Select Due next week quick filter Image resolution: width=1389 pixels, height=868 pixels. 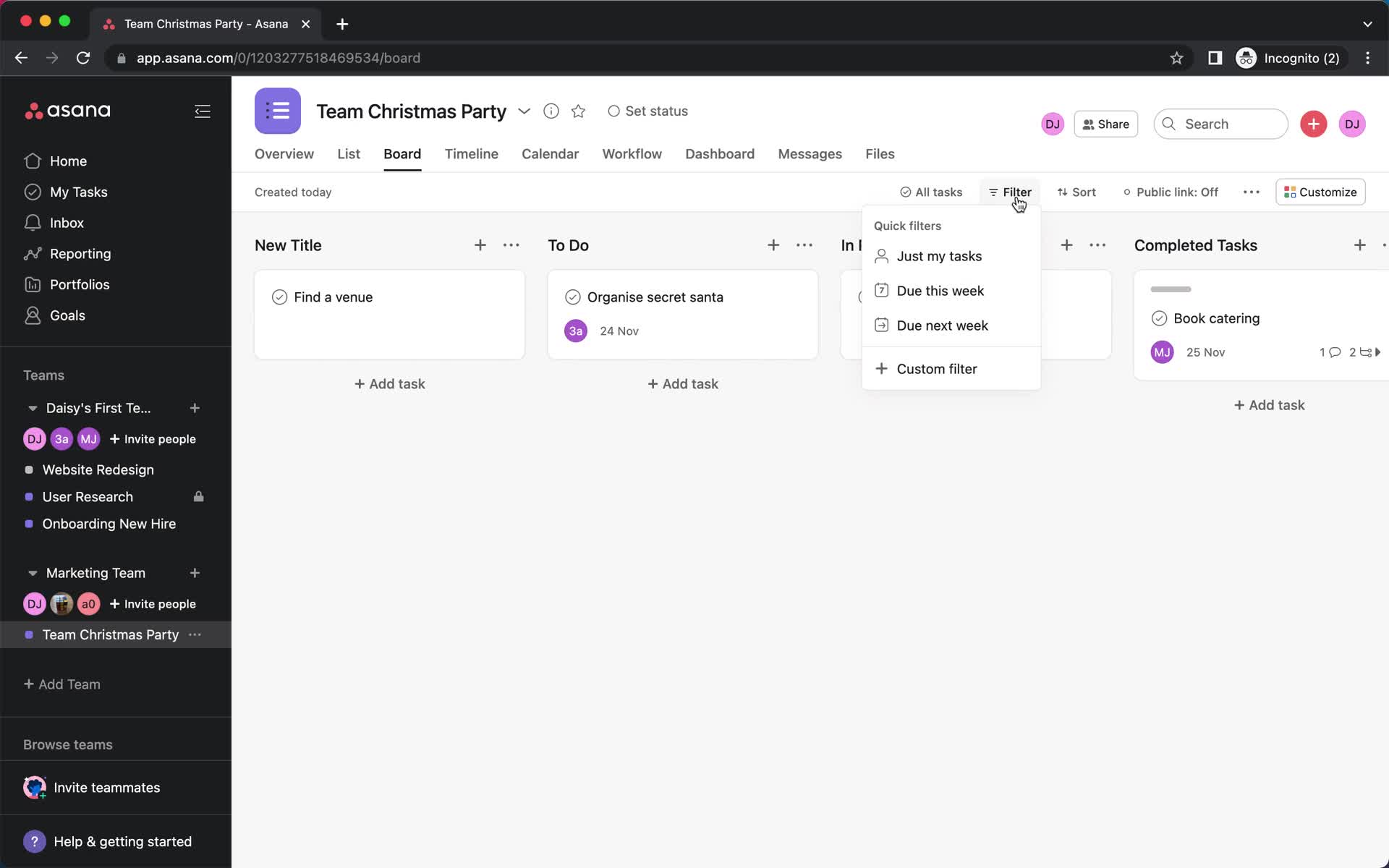pos(942,325)
